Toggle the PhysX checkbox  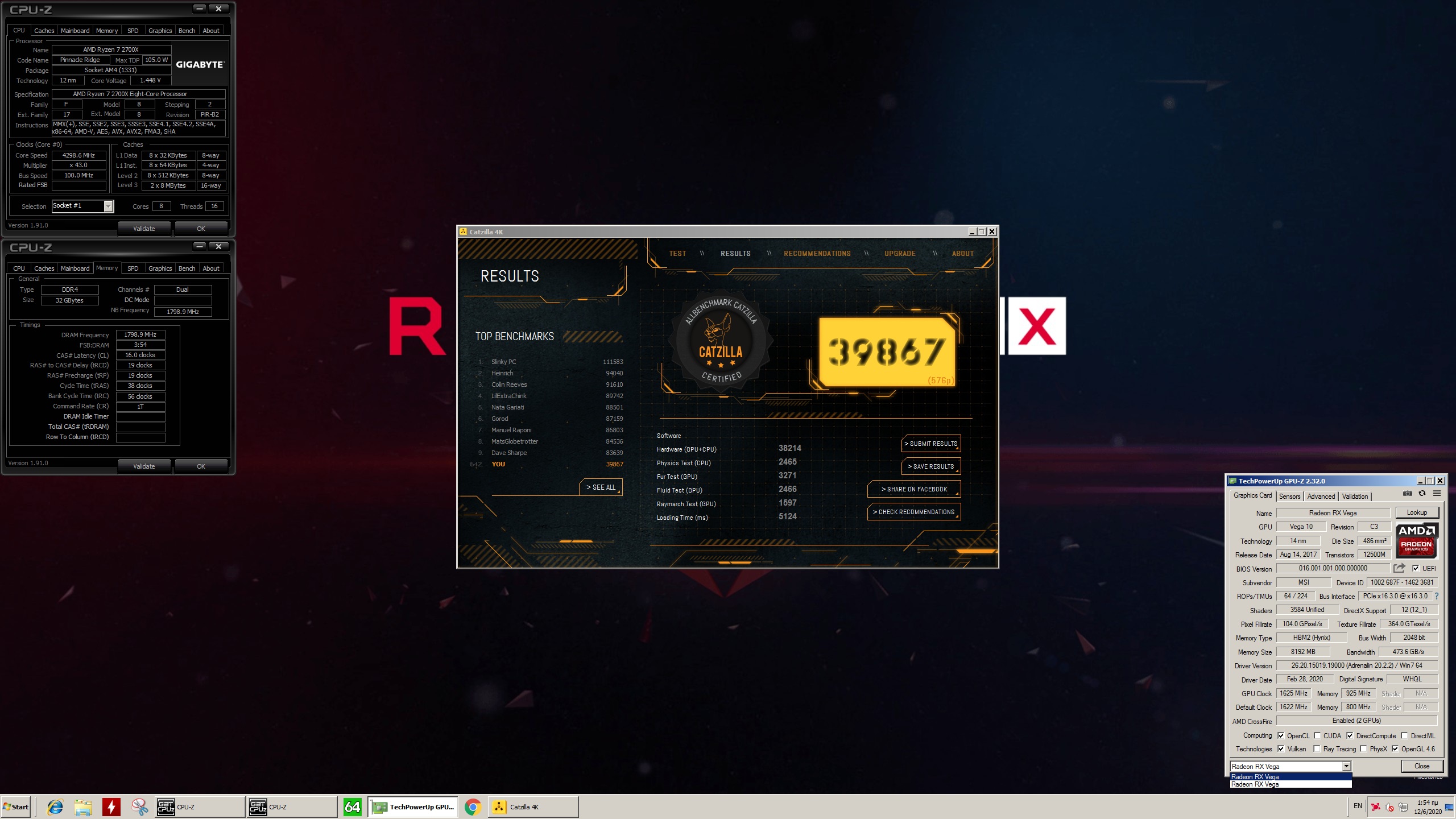pos(1363,748)
